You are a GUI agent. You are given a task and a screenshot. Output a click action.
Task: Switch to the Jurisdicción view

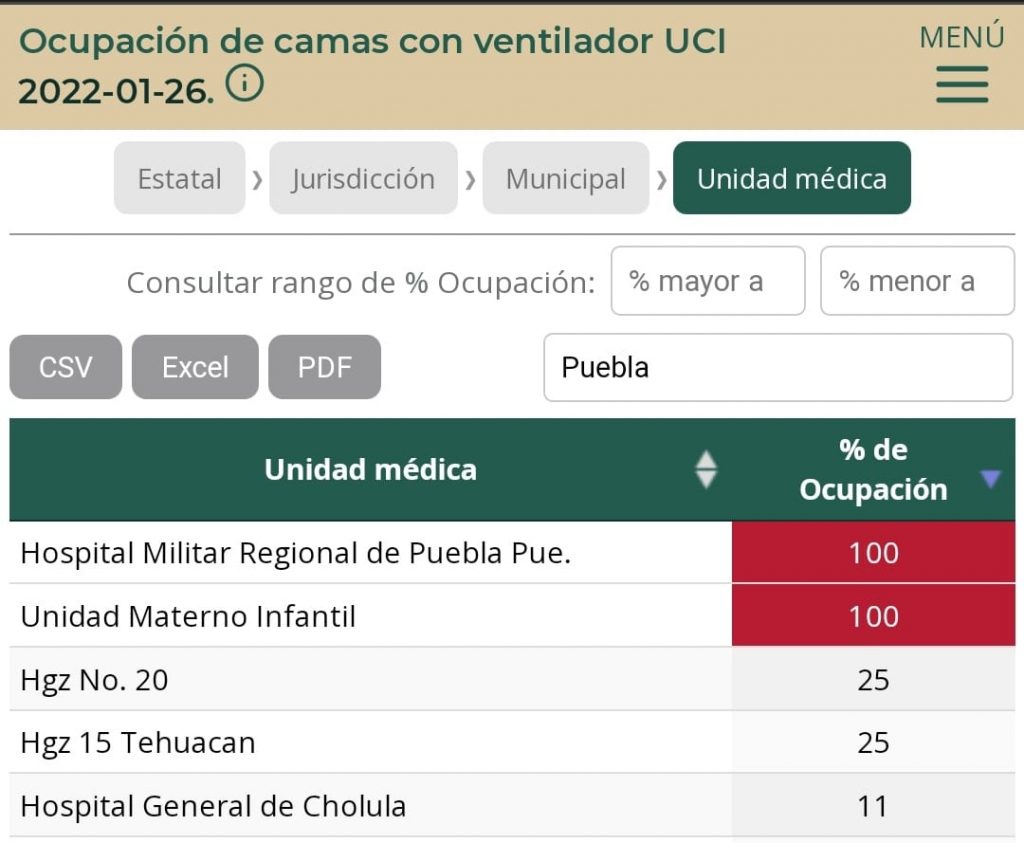click(x=363, y=178)
